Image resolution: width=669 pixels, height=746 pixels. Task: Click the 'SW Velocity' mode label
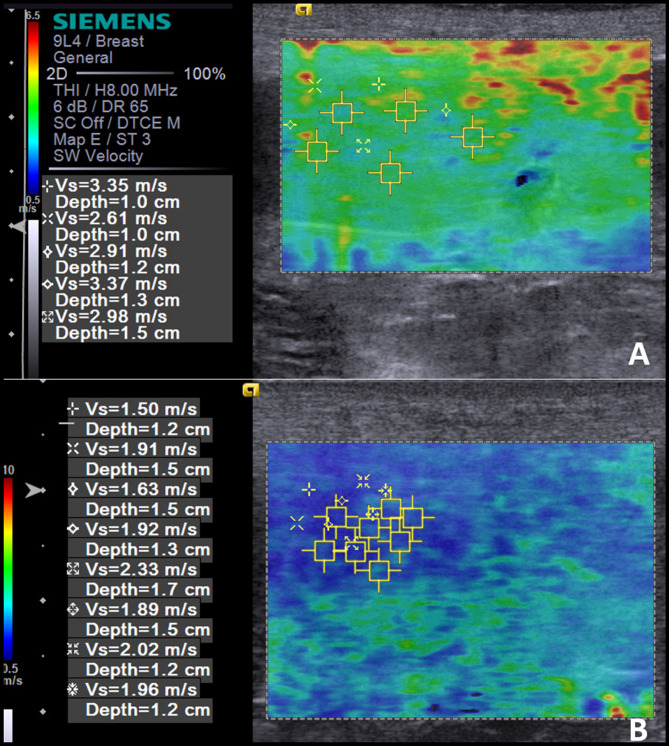98,156
